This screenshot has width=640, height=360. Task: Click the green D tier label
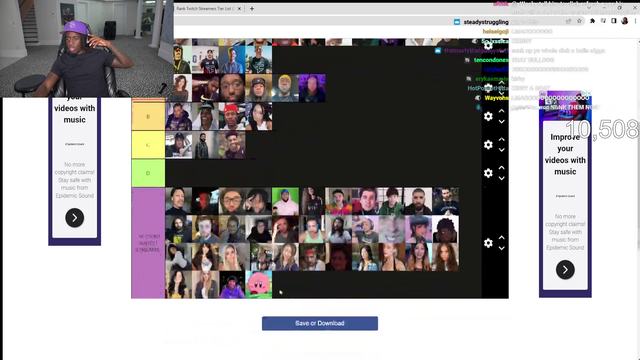(148, 173)
